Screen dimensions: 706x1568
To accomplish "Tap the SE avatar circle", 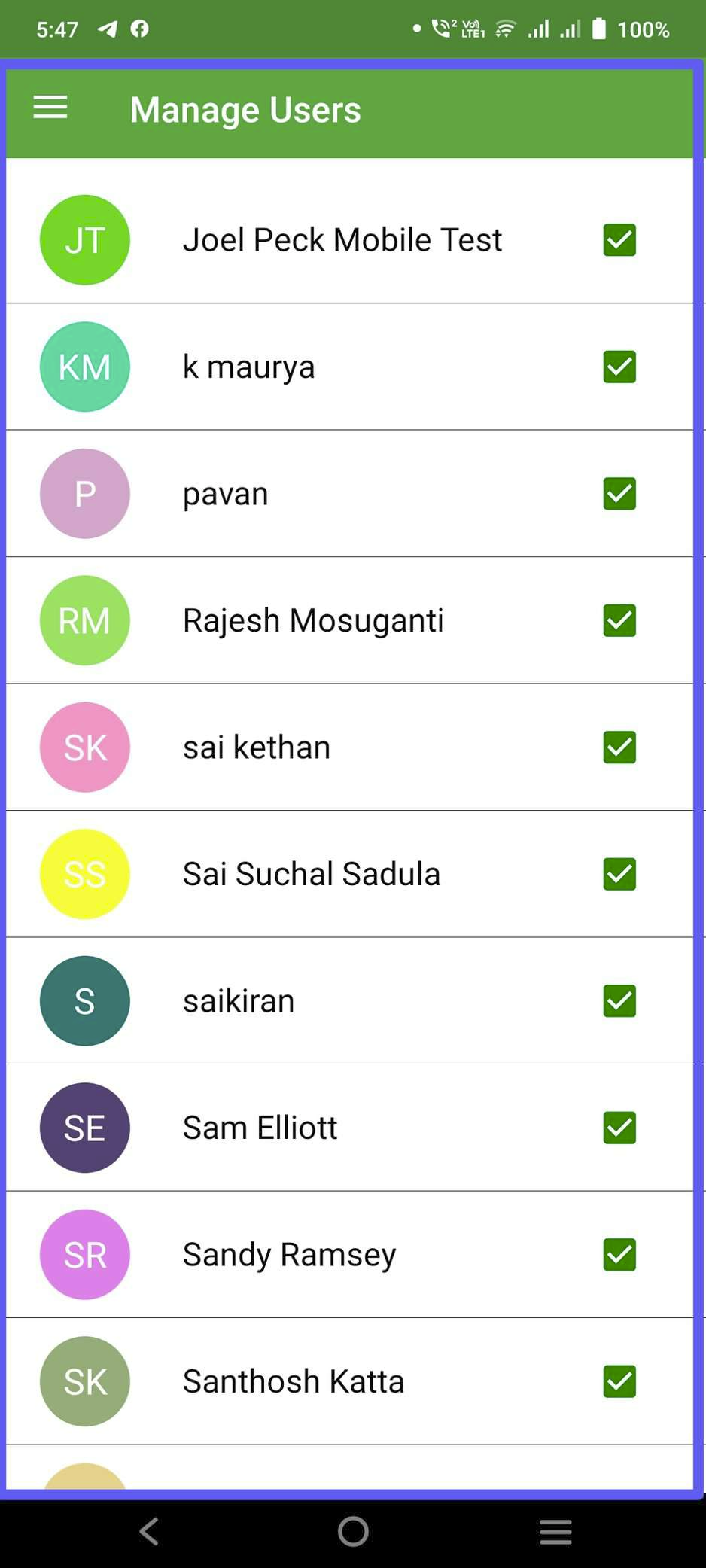I will click(x=85, y=1128).
